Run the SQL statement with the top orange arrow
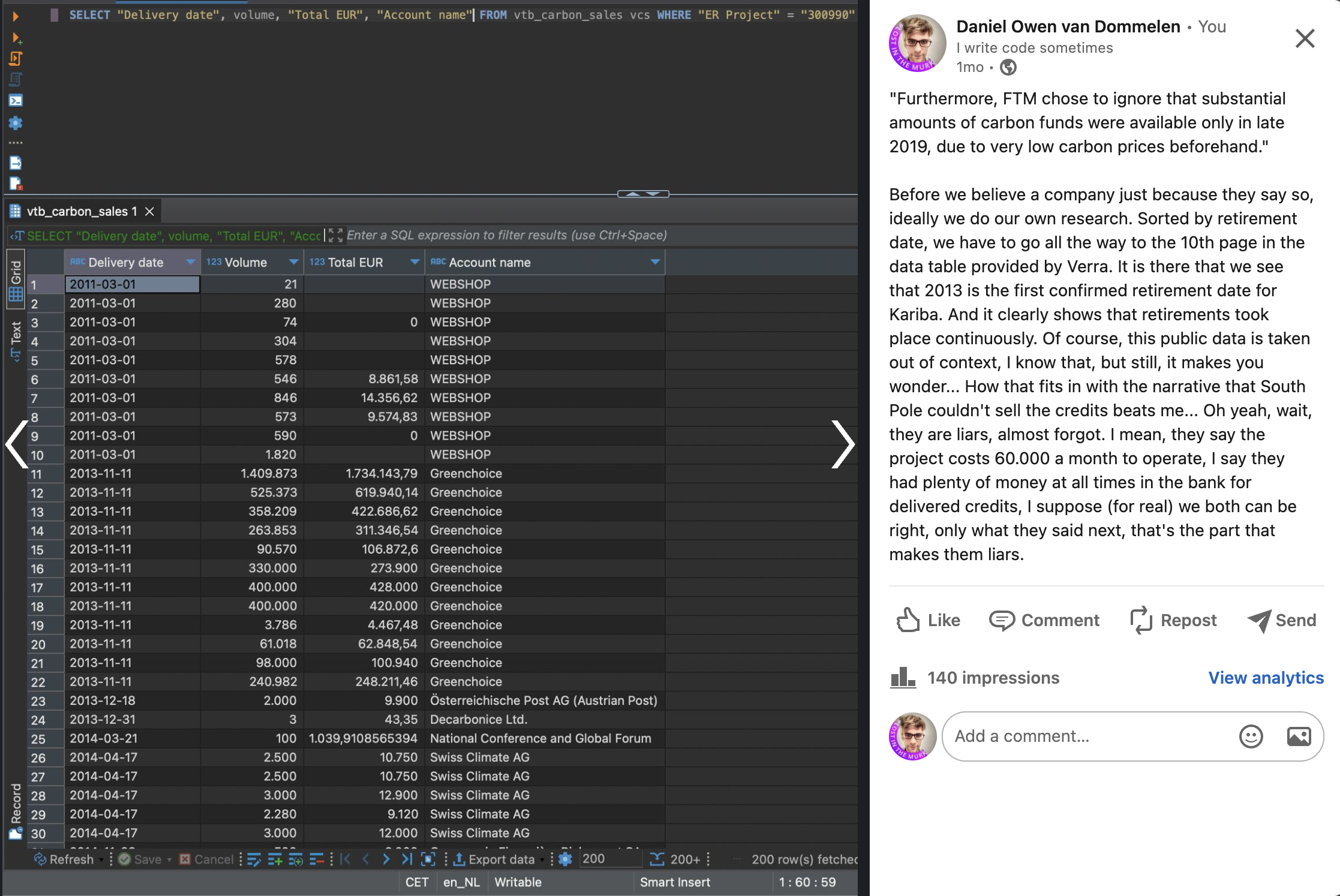 (x=16, y=17)
